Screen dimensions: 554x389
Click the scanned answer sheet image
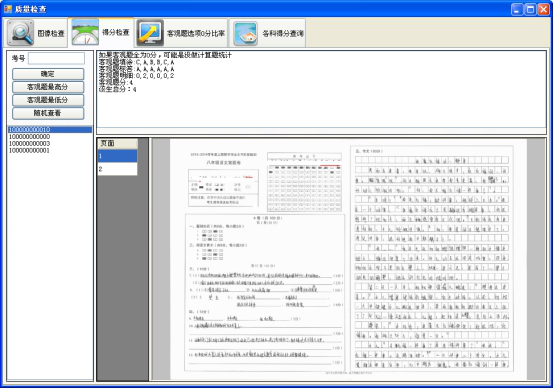click(348, 259)
